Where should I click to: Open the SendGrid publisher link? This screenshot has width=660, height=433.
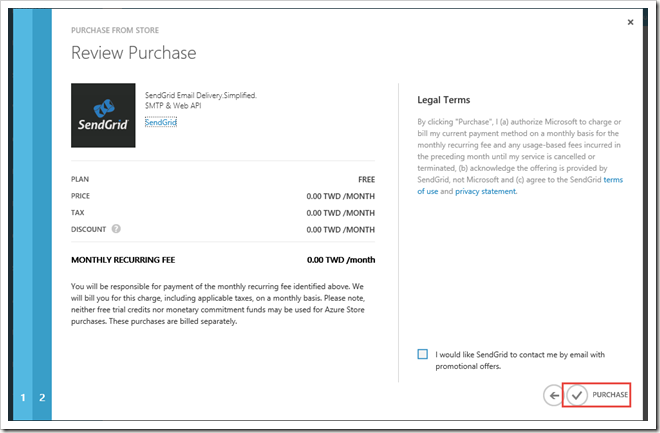(x=161, y=122)
